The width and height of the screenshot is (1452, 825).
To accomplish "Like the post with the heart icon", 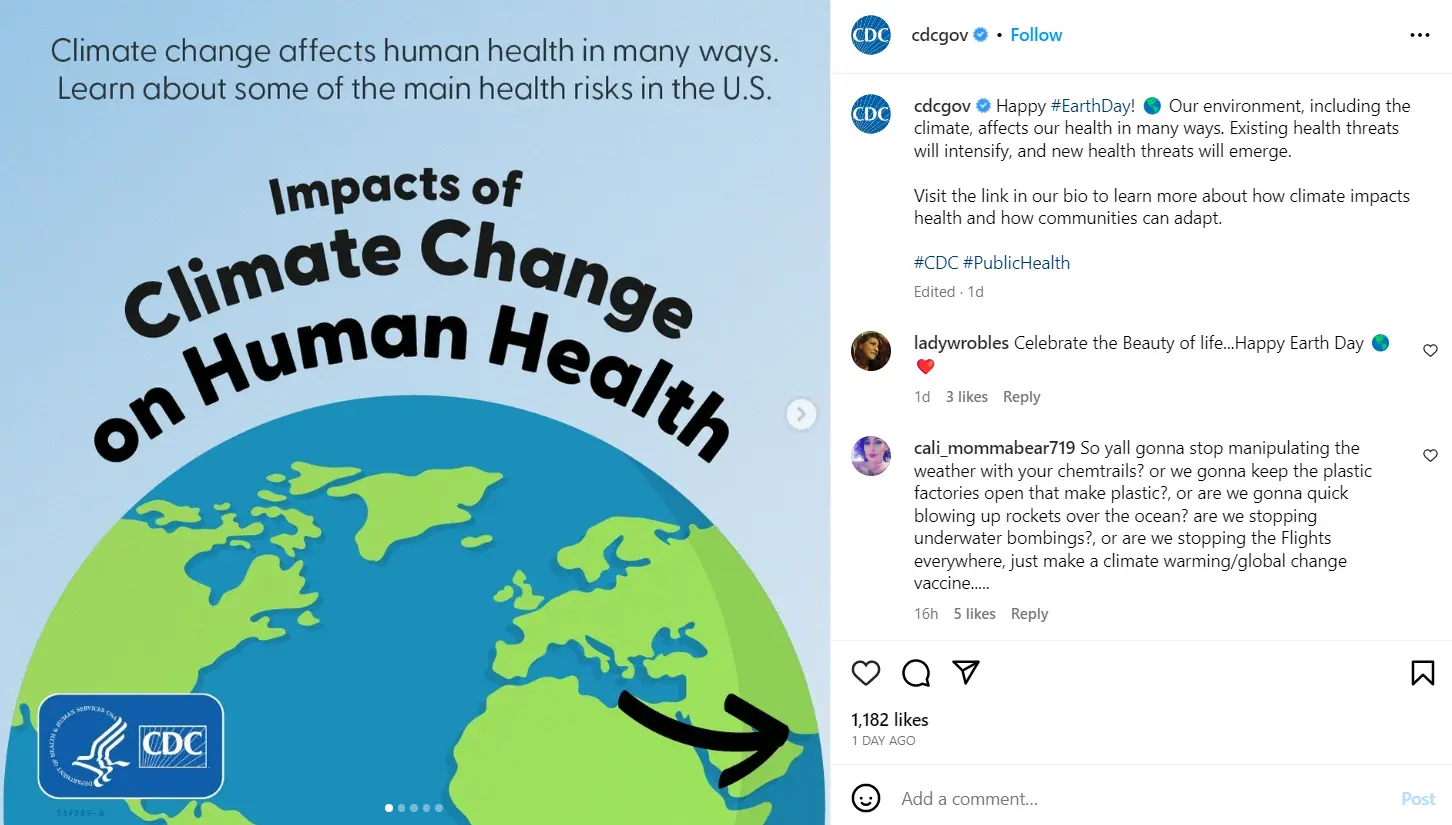I will click(866, 673).
